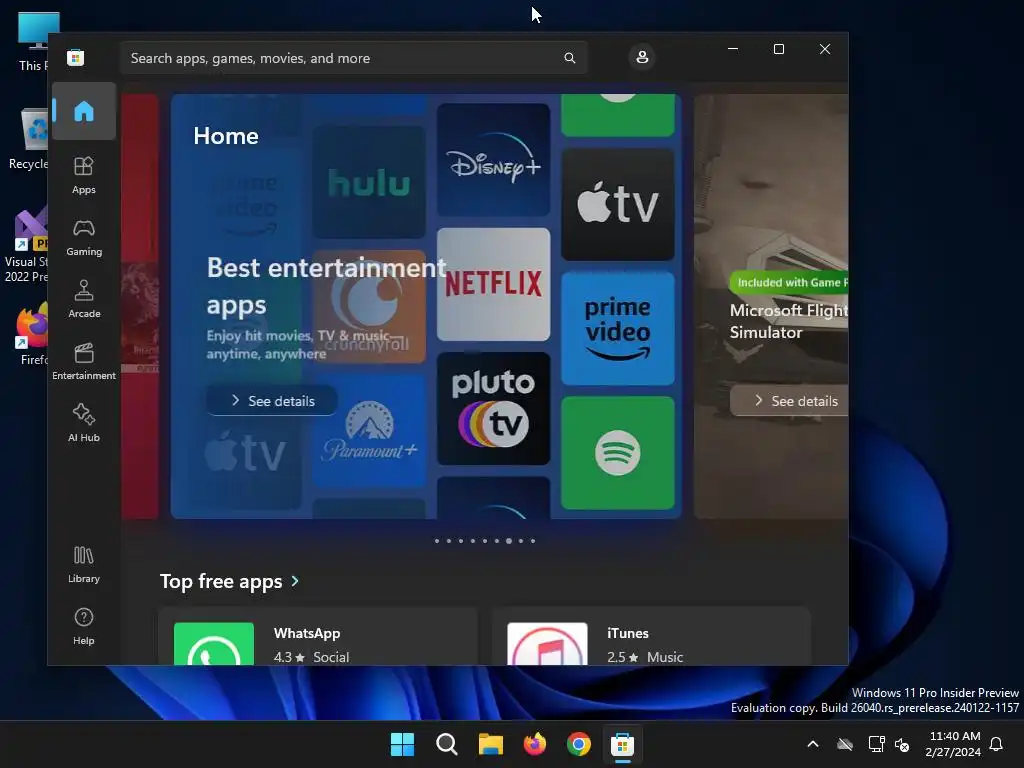This screenshot has height=768, width=1024.
Task: Open the WhatsApp app card
Action: point(318,637)
